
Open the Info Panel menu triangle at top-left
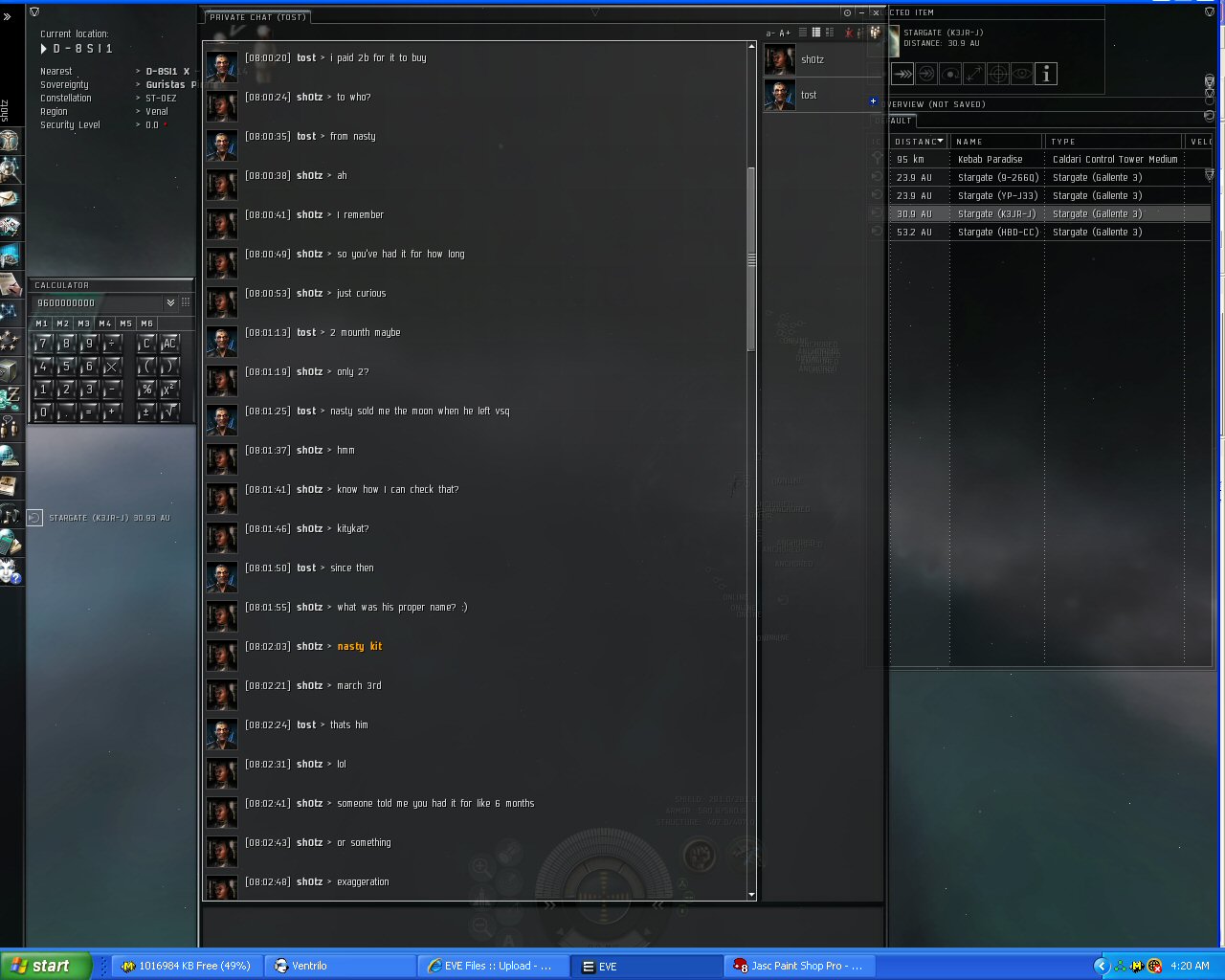[x=34, y=12]
